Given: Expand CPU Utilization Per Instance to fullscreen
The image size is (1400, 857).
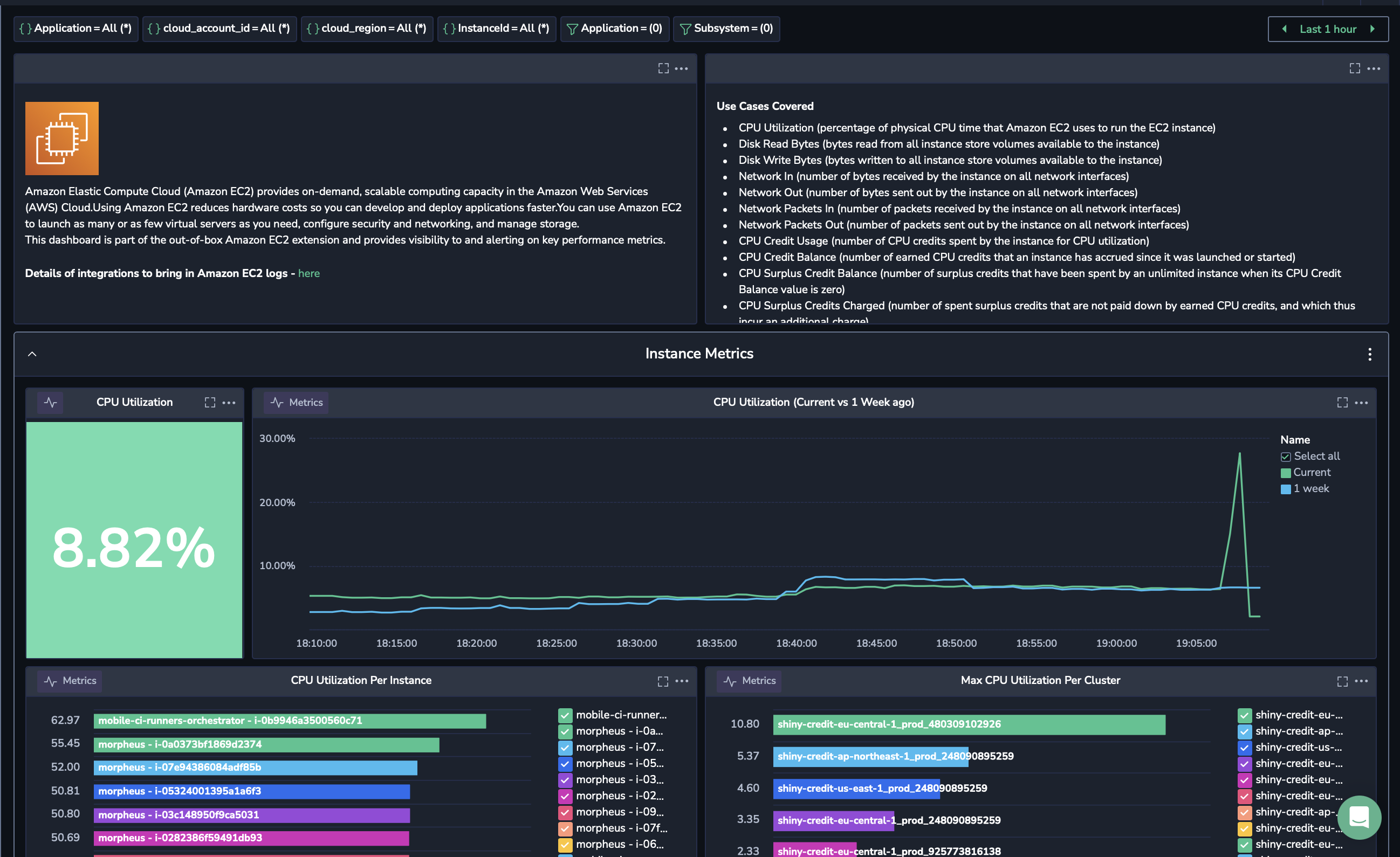Looking at the screenshot, I should 662,680.
